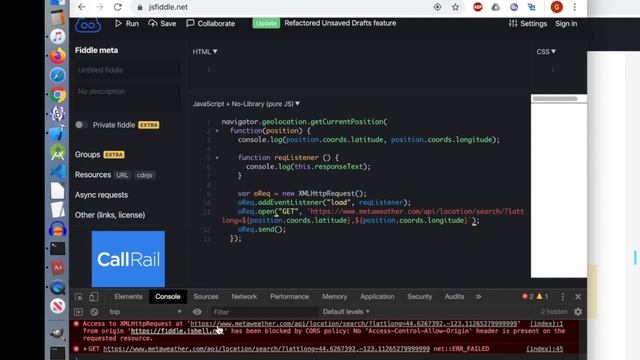This screenshot has width=640, height=360.
Task: Open the Chrome three-dot menu
Action: coord(575,7)
